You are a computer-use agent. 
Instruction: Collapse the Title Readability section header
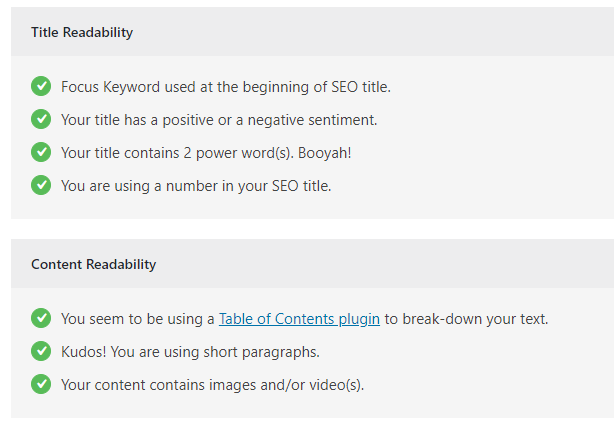click(x=312, y=32)
